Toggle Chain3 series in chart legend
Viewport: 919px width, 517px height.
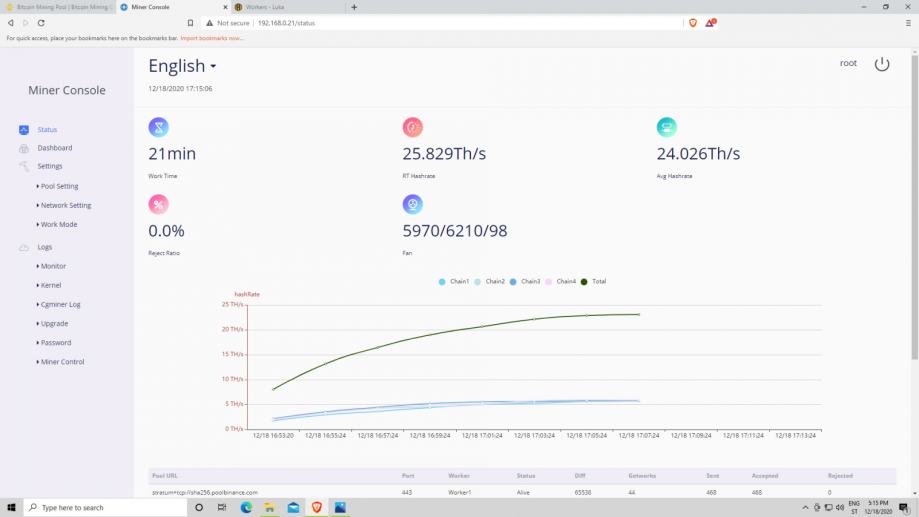(x=525, y=281)
